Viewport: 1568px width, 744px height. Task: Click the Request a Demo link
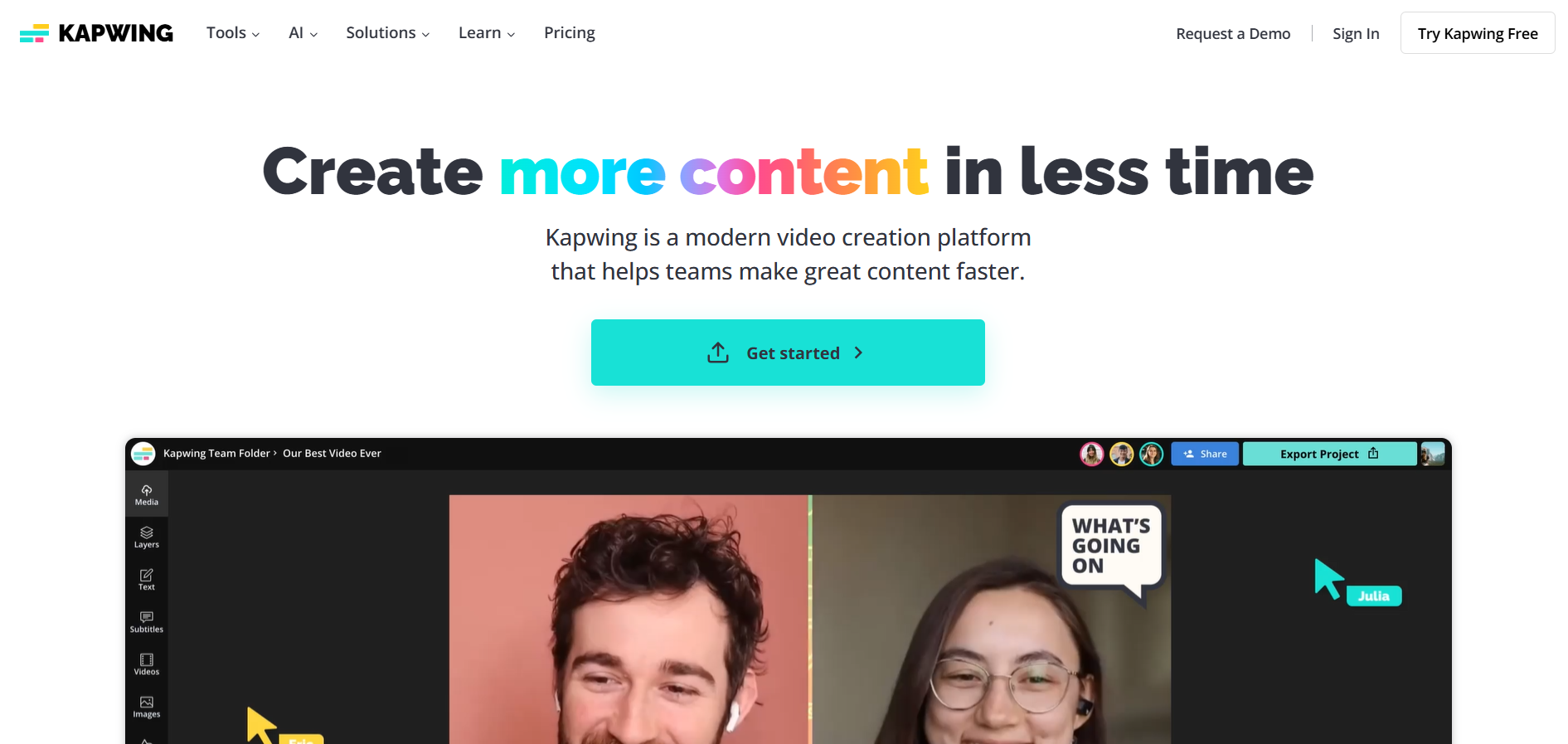click(1233, 34)
